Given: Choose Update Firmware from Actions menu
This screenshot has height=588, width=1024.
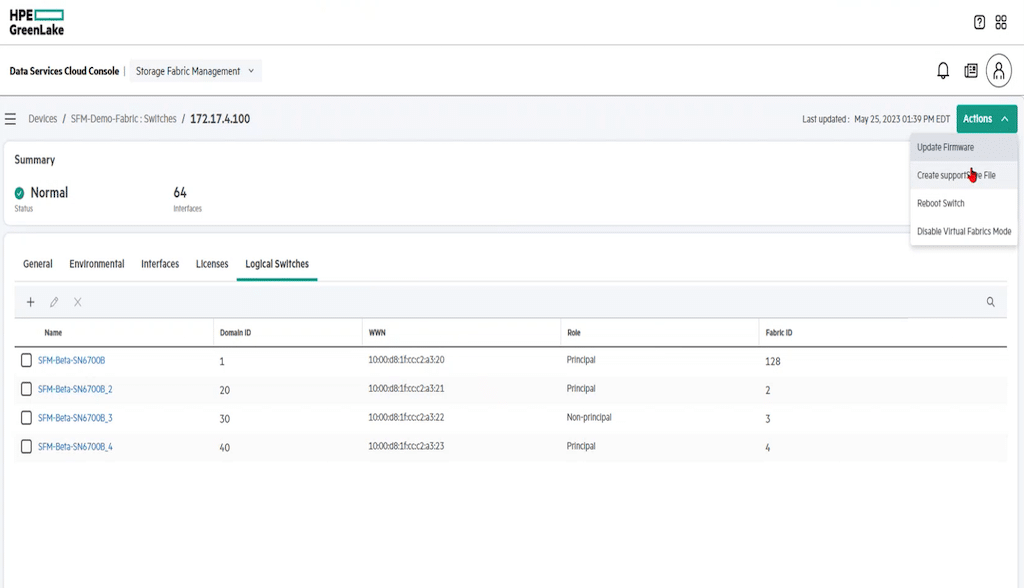Looking at the screenshot, I should coord(964,148).
